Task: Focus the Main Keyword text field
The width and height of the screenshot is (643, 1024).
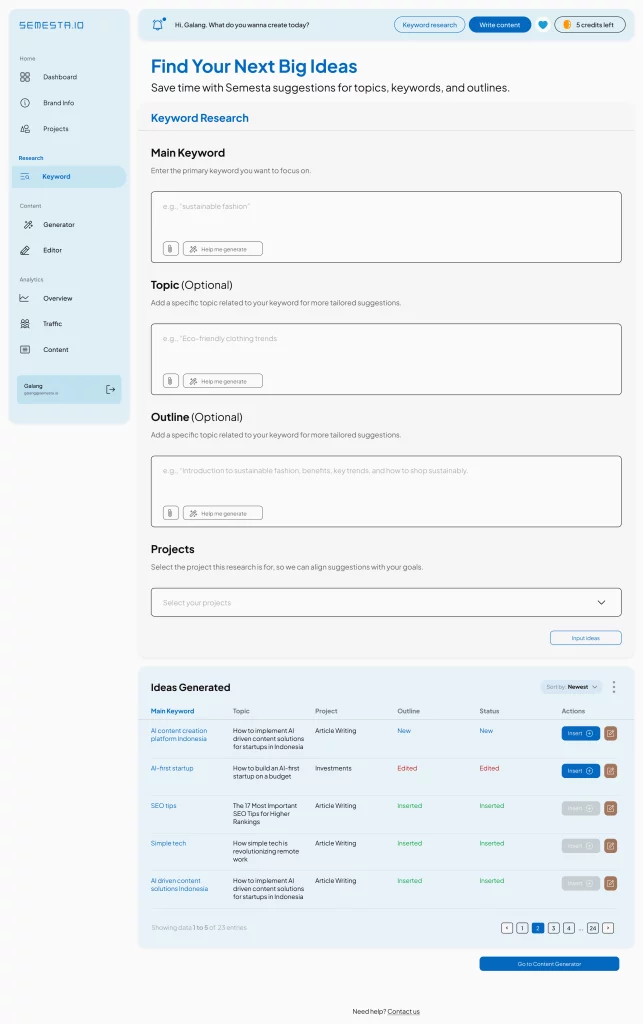Action: [x=386, y=227]
